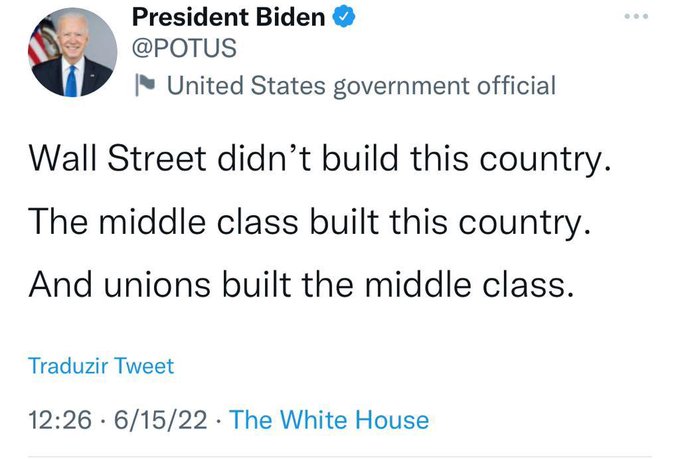Click the word "Traduzir" below the tweet
Viewport: 680px width, 459px height.
coord(68,366)
